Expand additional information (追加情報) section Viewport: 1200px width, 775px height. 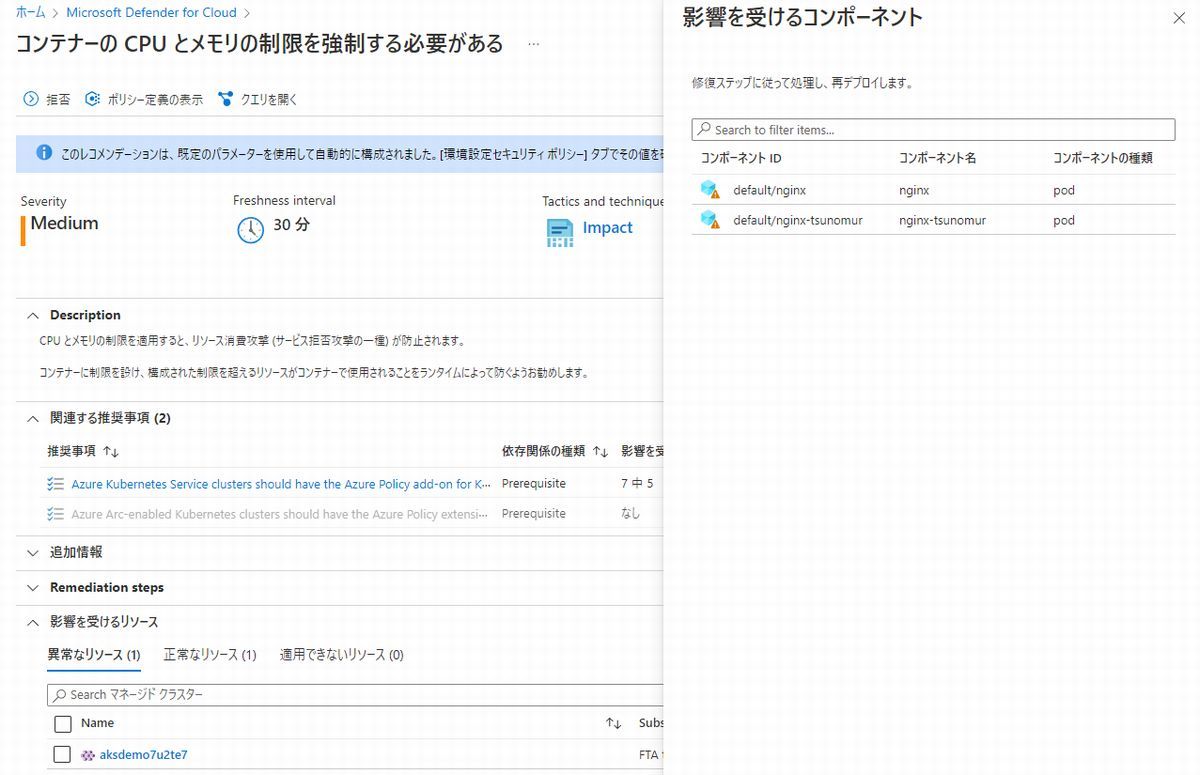point(32,552)
